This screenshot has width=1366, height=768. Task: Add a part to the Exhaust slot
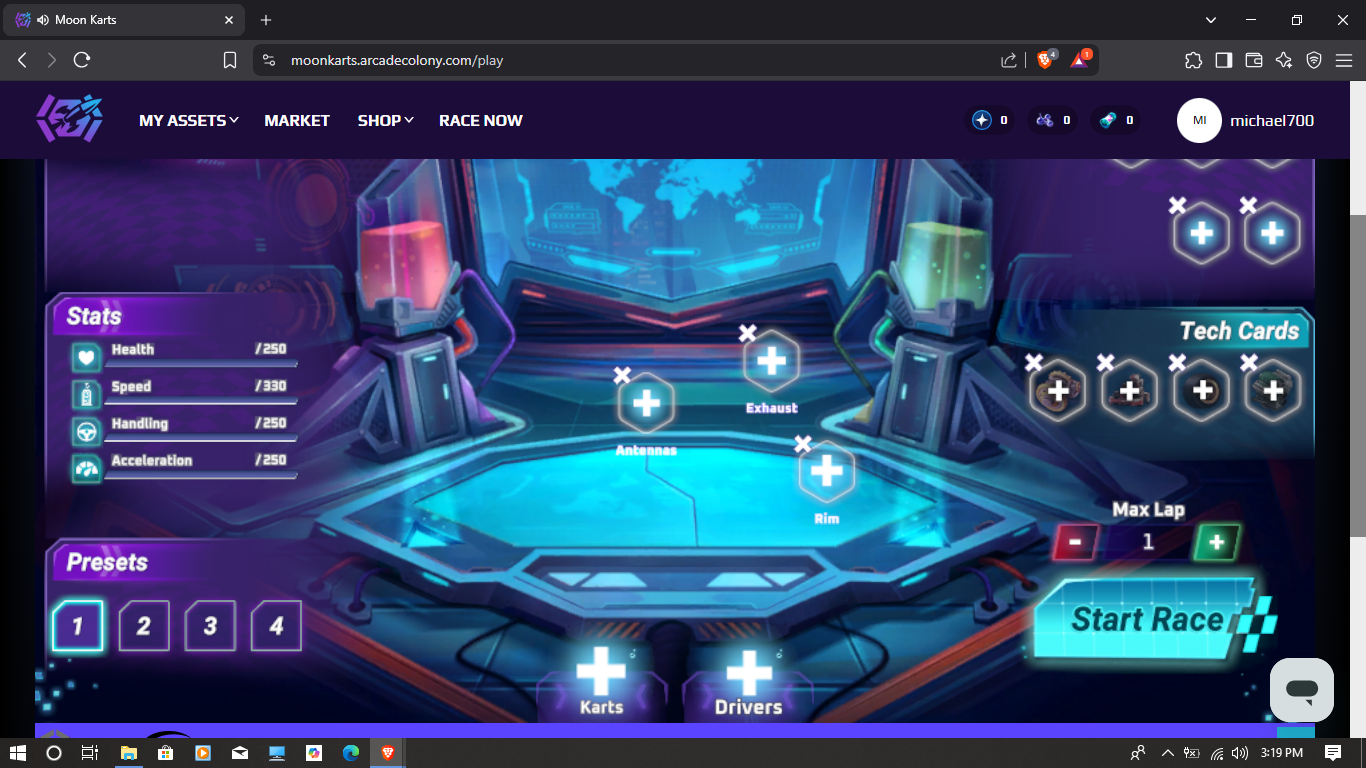click(771, 360)
